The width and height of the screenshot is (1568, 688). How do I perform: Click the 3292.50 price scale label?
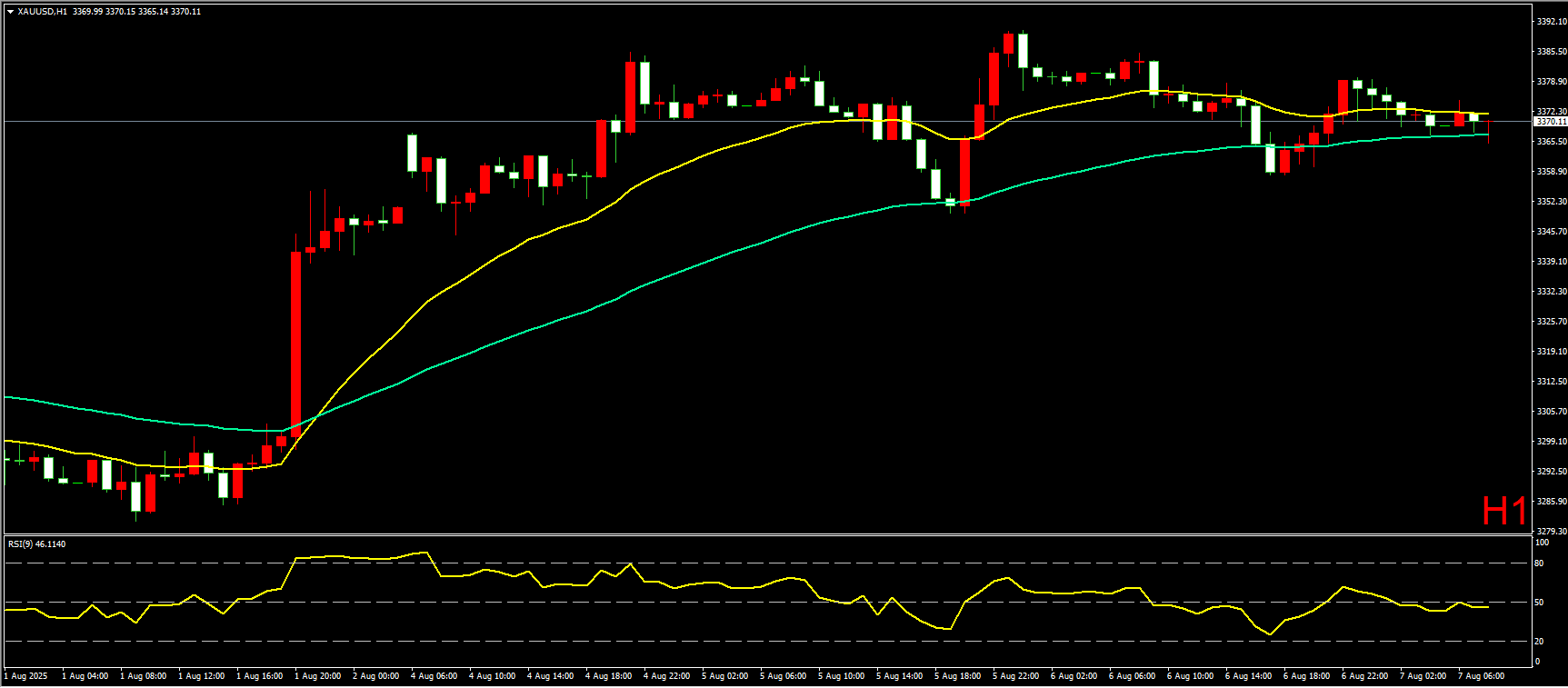[x=1552, y=472]
